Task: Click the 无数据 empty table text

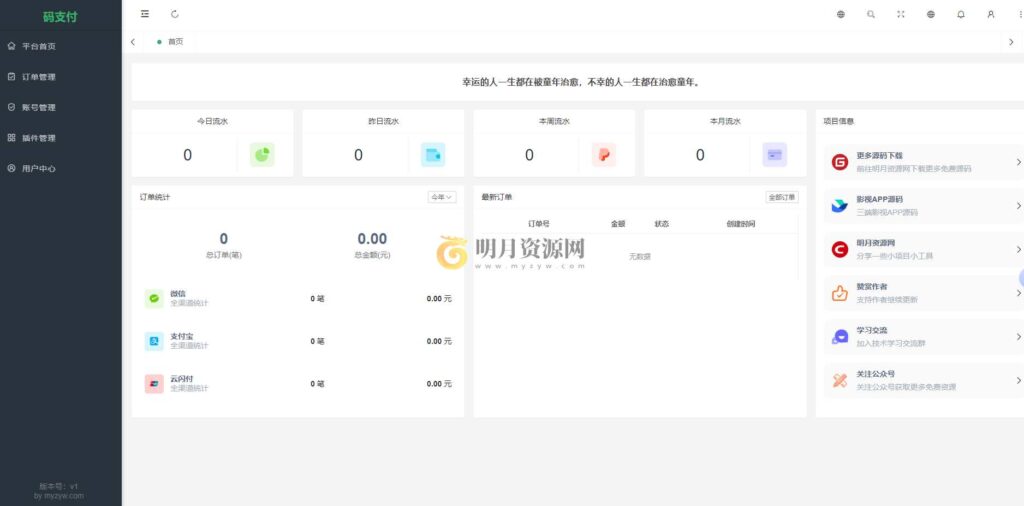Action: pos(639,257)
